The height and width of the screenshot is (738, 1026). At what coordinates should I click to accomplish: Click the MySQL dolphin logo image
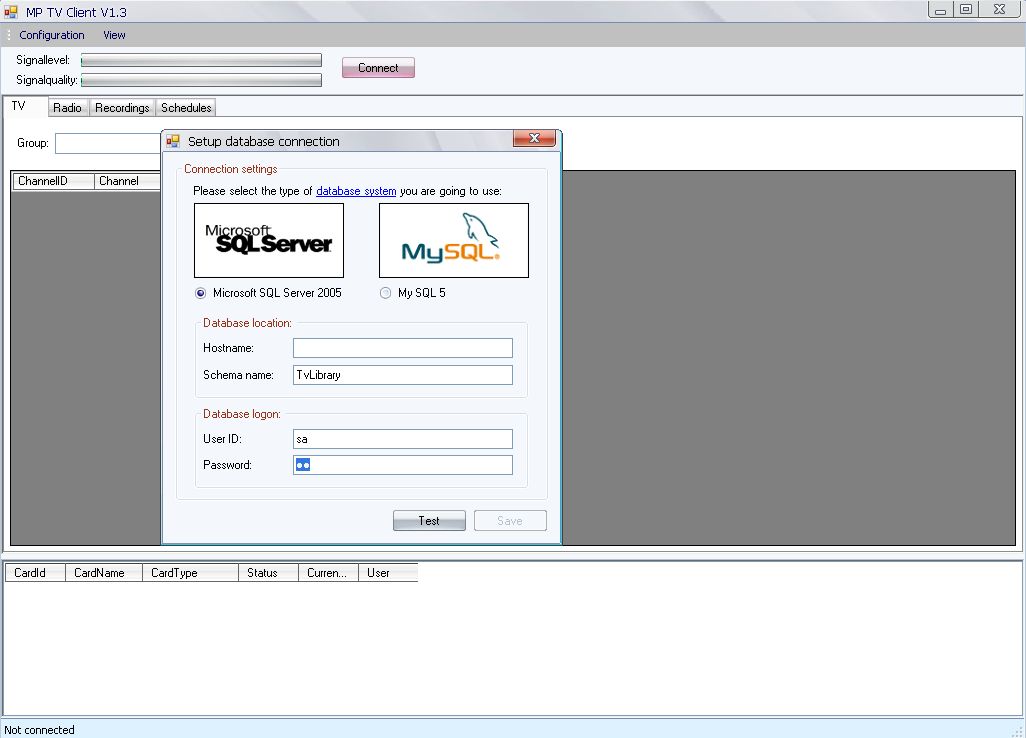point(453,241)
